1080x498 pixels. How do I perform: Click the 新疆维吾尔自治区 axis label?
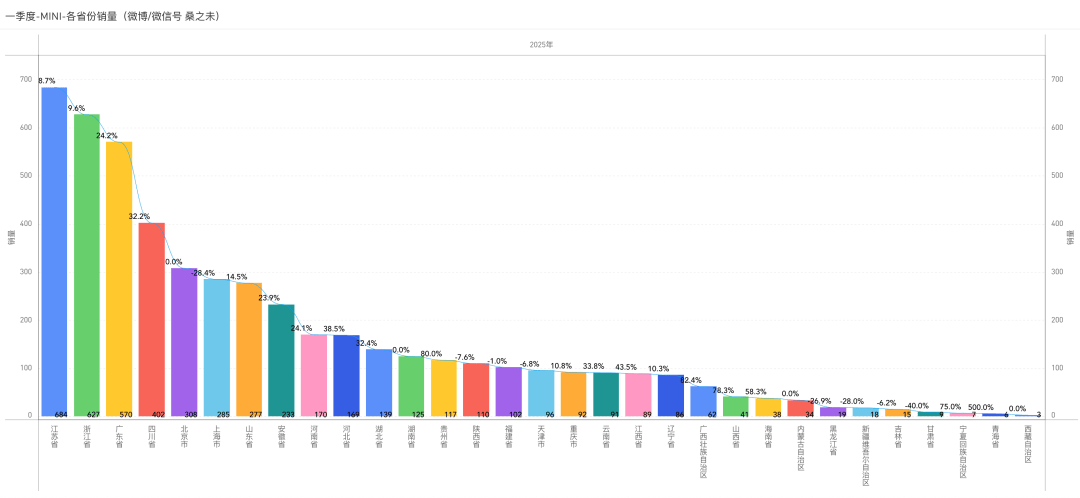click(x=865, y=455)
